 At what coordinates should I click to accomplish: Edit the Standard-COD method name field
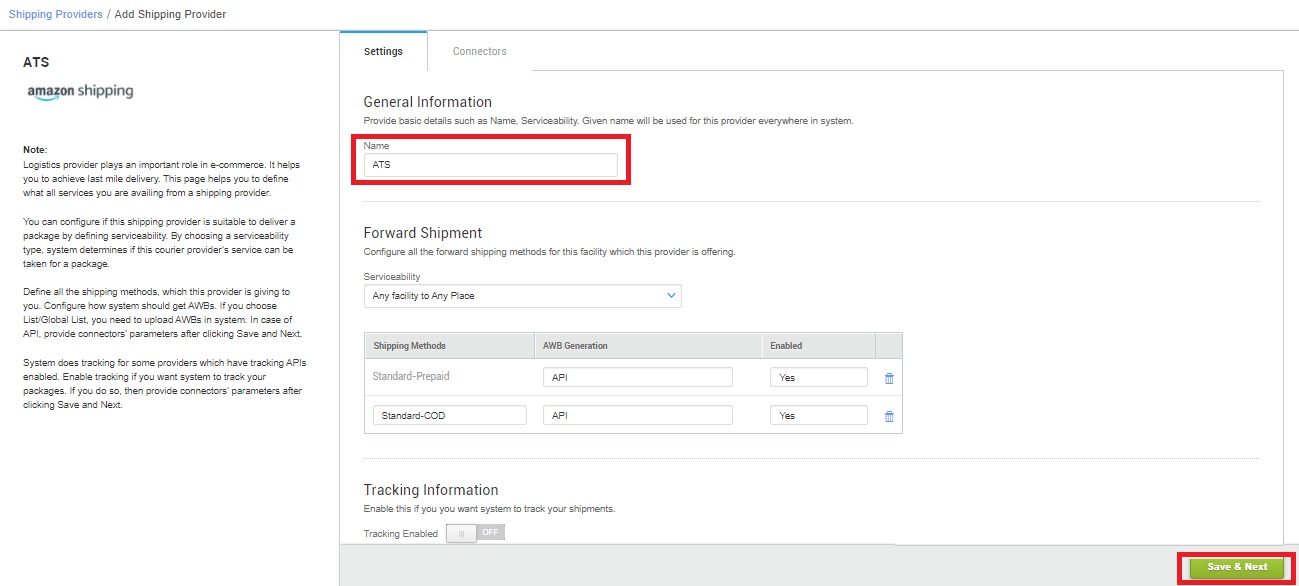449,414
